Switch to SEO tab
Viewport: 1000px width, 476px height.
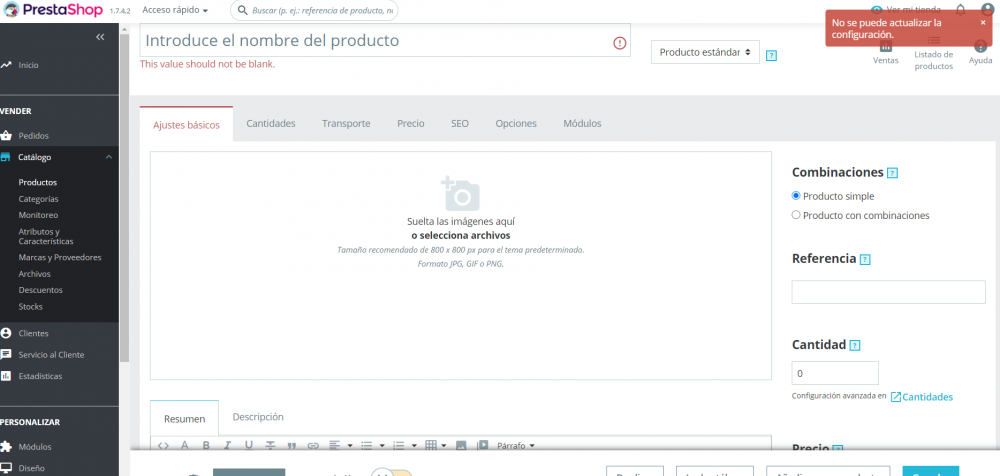pos(460,124)
